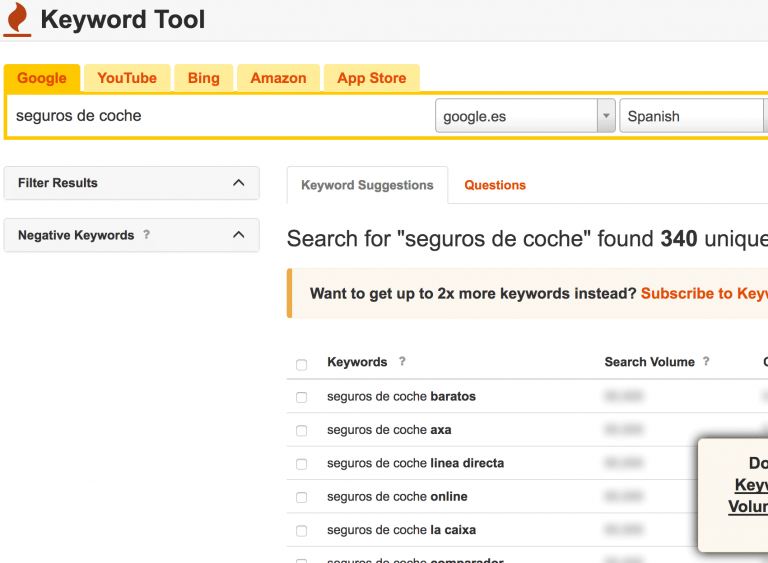Screen dimensions: 768x563
Task: Check the 'seguros de coche baratos' checkbox
Action: (x=302, y=397)
